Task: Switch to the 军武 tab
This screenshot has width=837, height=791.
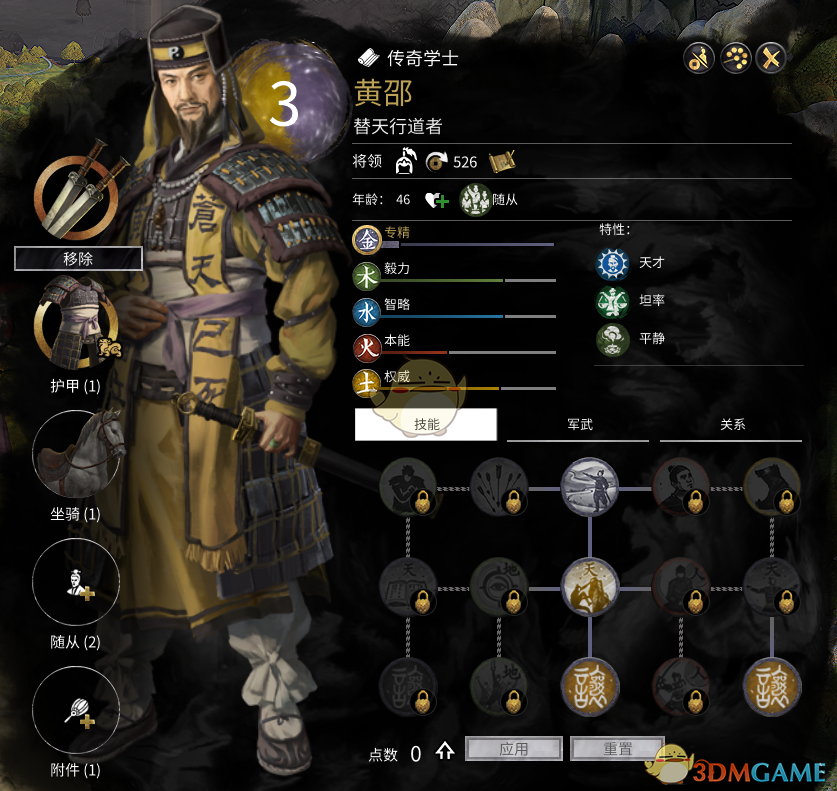Action: click(x=579, y=425)
